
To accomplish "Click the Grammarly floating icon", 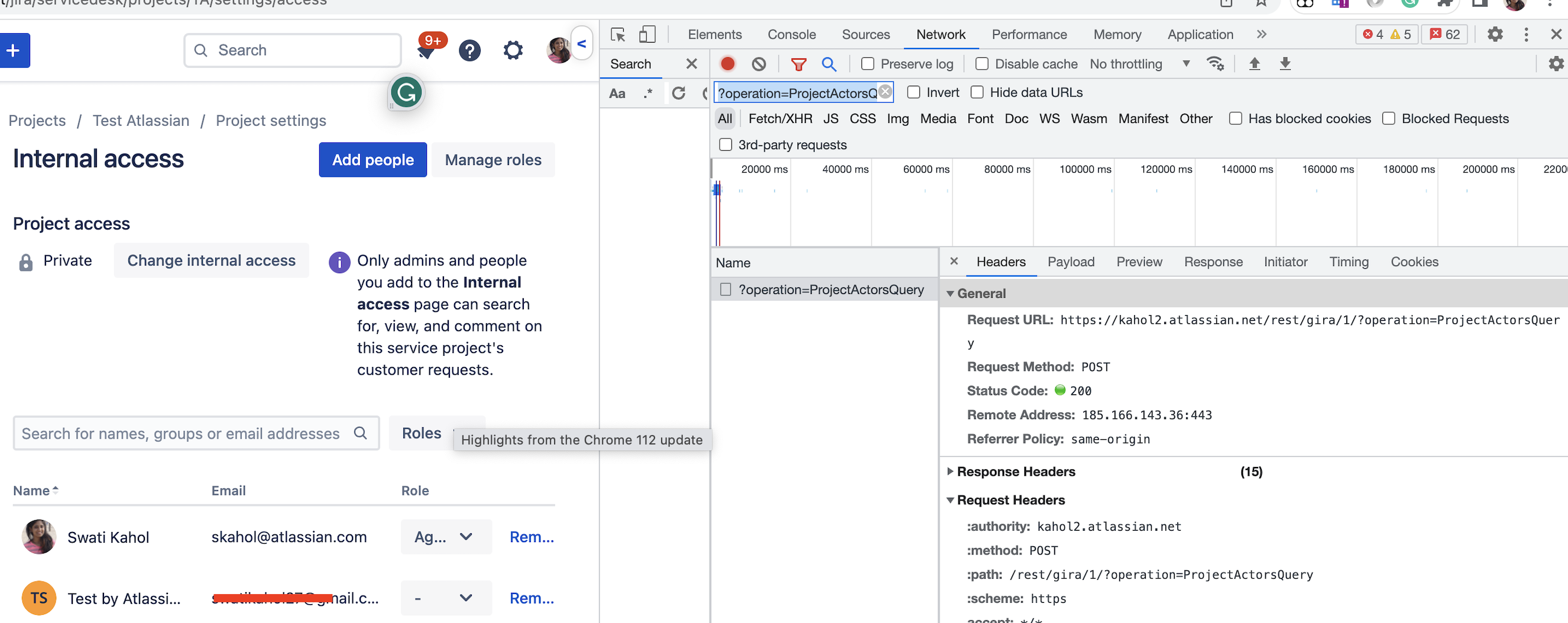I will (x=407, y=93).
